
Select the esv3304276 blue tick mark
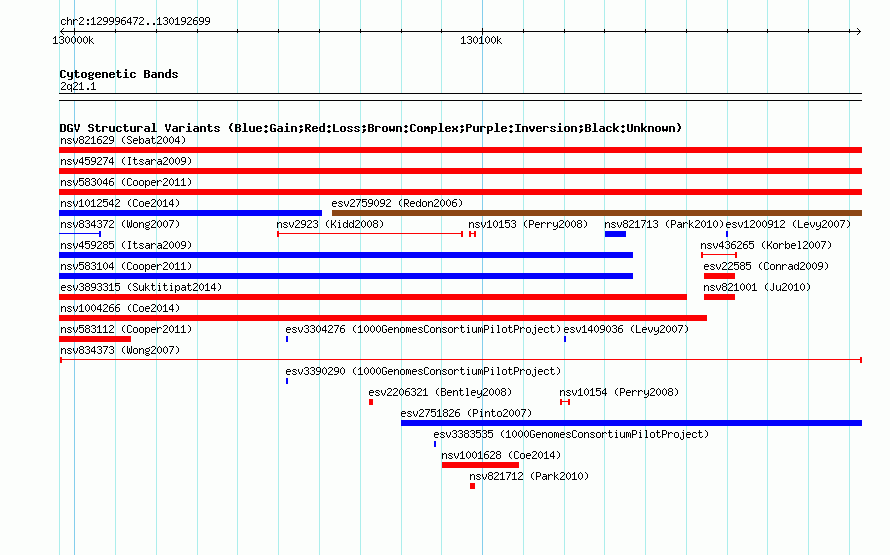(x=287, y=339)
